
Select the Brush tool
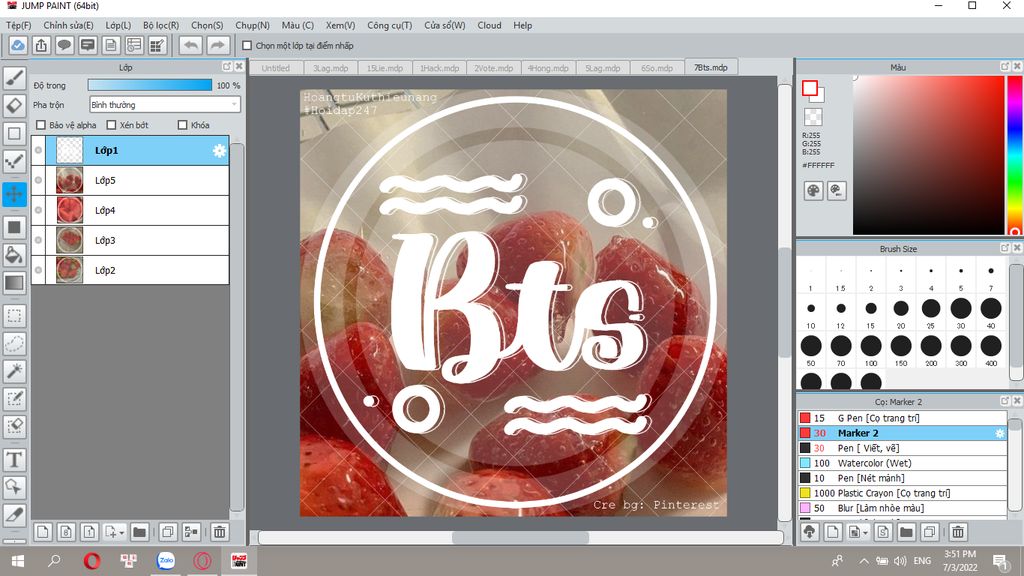point(14,78)
